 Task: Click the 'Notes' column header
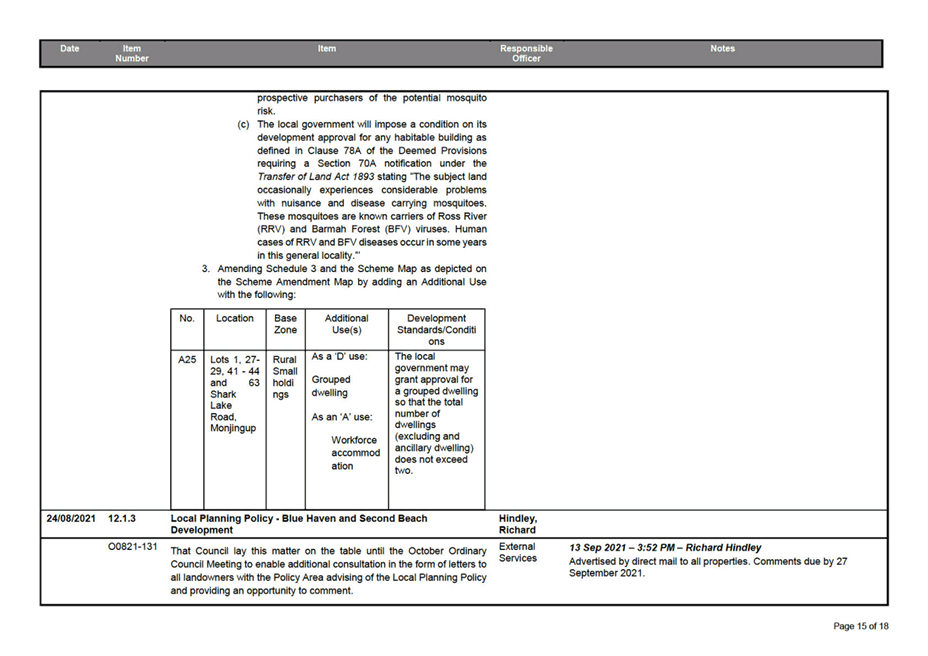(x=722, y=49)
